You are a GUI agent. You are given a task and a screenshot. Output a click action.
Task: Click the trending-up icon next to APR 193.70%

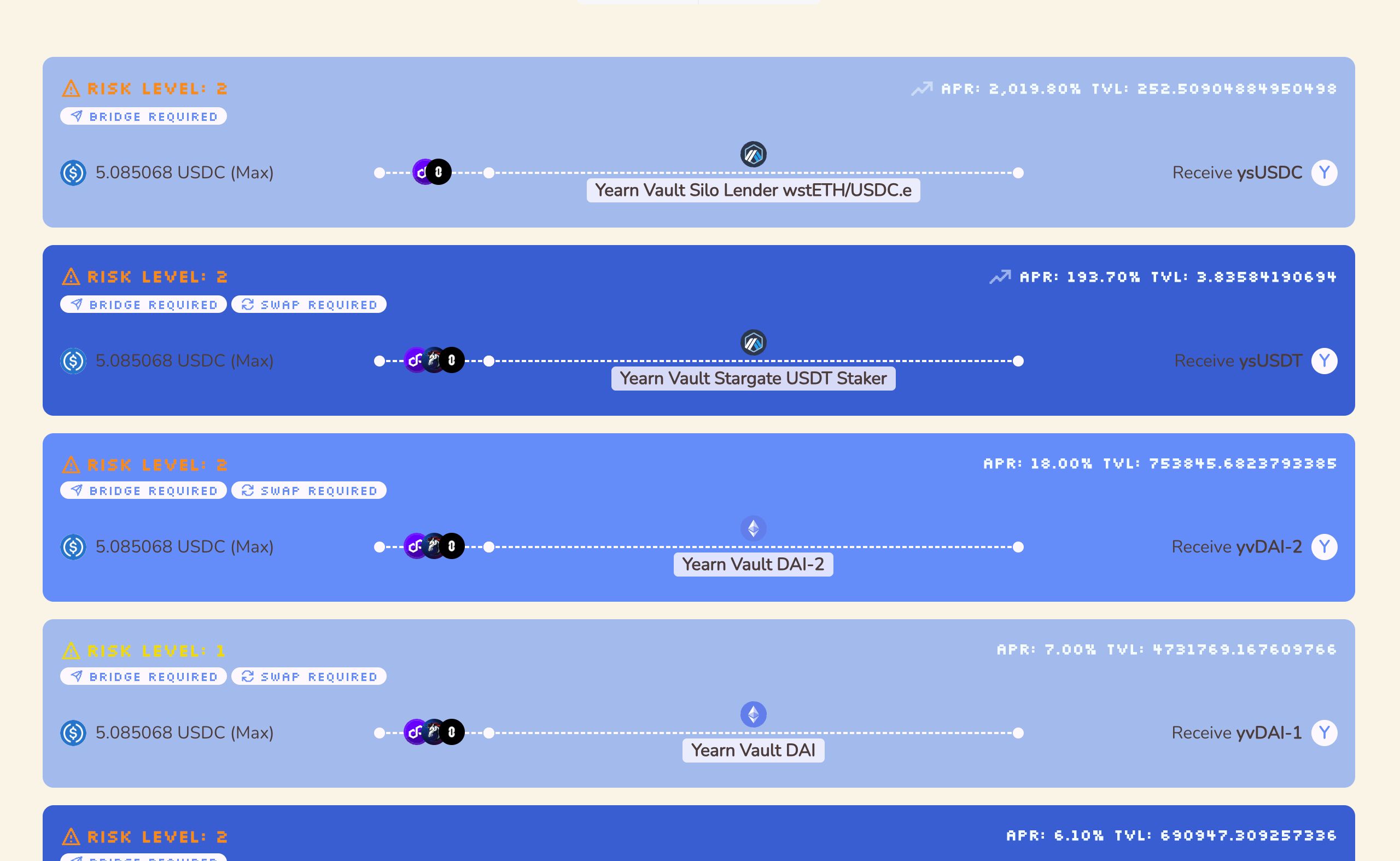[1000, 277]
